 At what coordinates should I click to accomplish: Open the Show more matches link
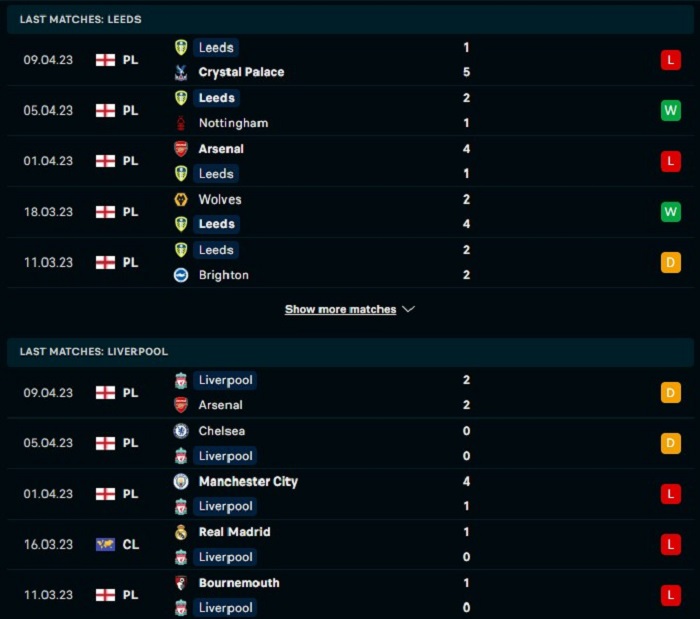click(340, 309)
